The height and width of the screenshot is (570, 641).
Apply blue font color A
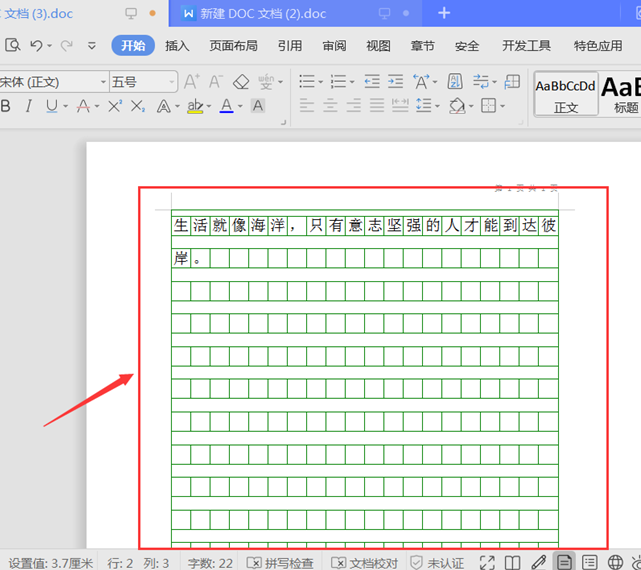click(x=226, y=106)
